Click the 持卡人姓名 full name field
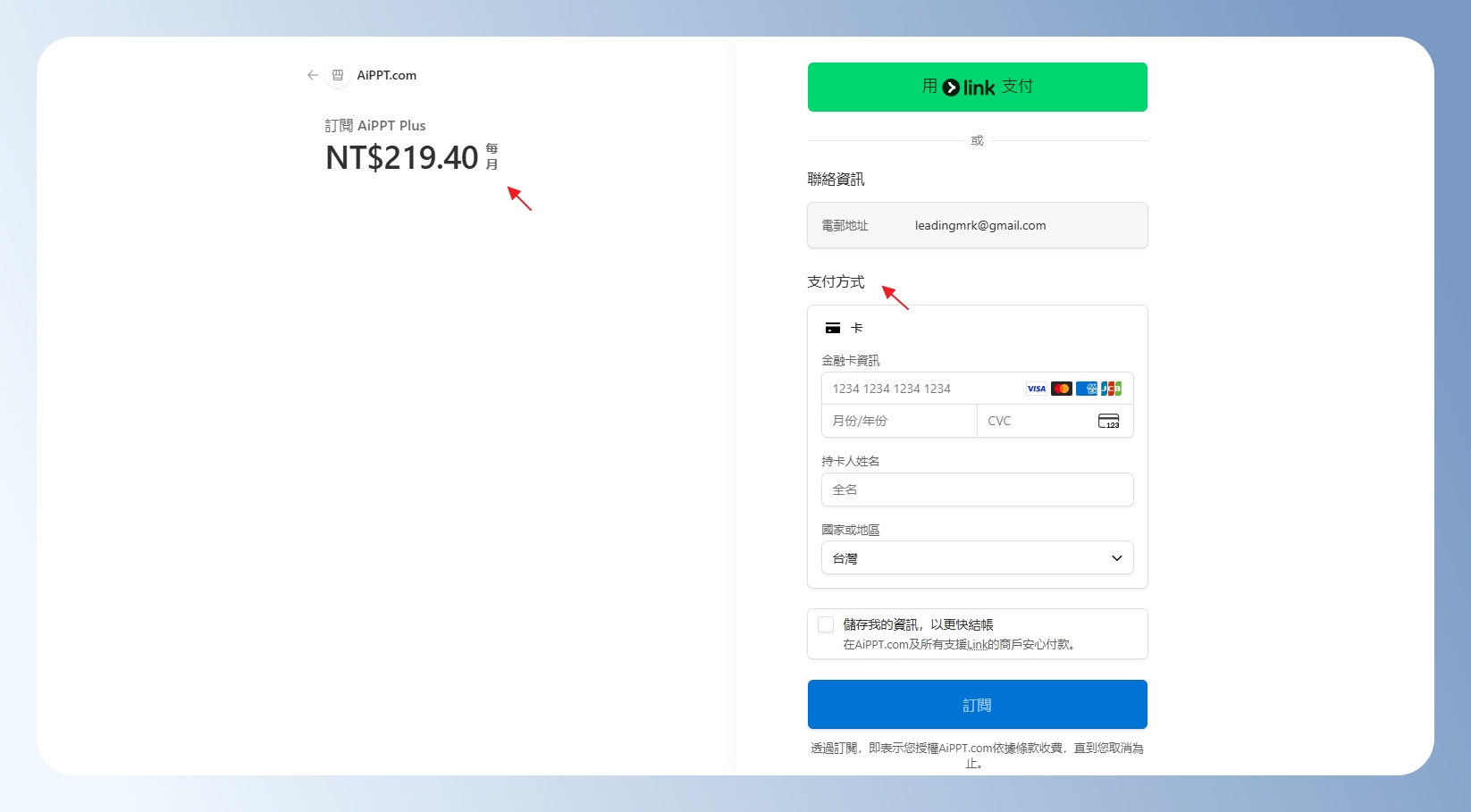This screenshot has width=1471, height=812. [977, 490]
